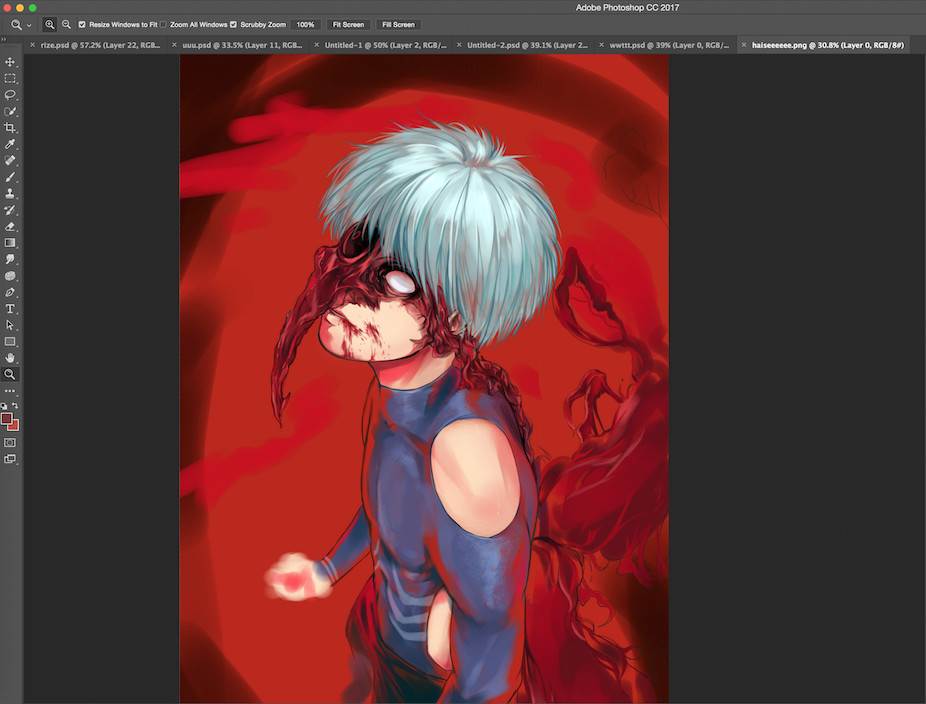The width and height of the screenshot is (926, 704).
Task: Uncheck Resize Windows to Fit
Action: click(x=82, y=25)
